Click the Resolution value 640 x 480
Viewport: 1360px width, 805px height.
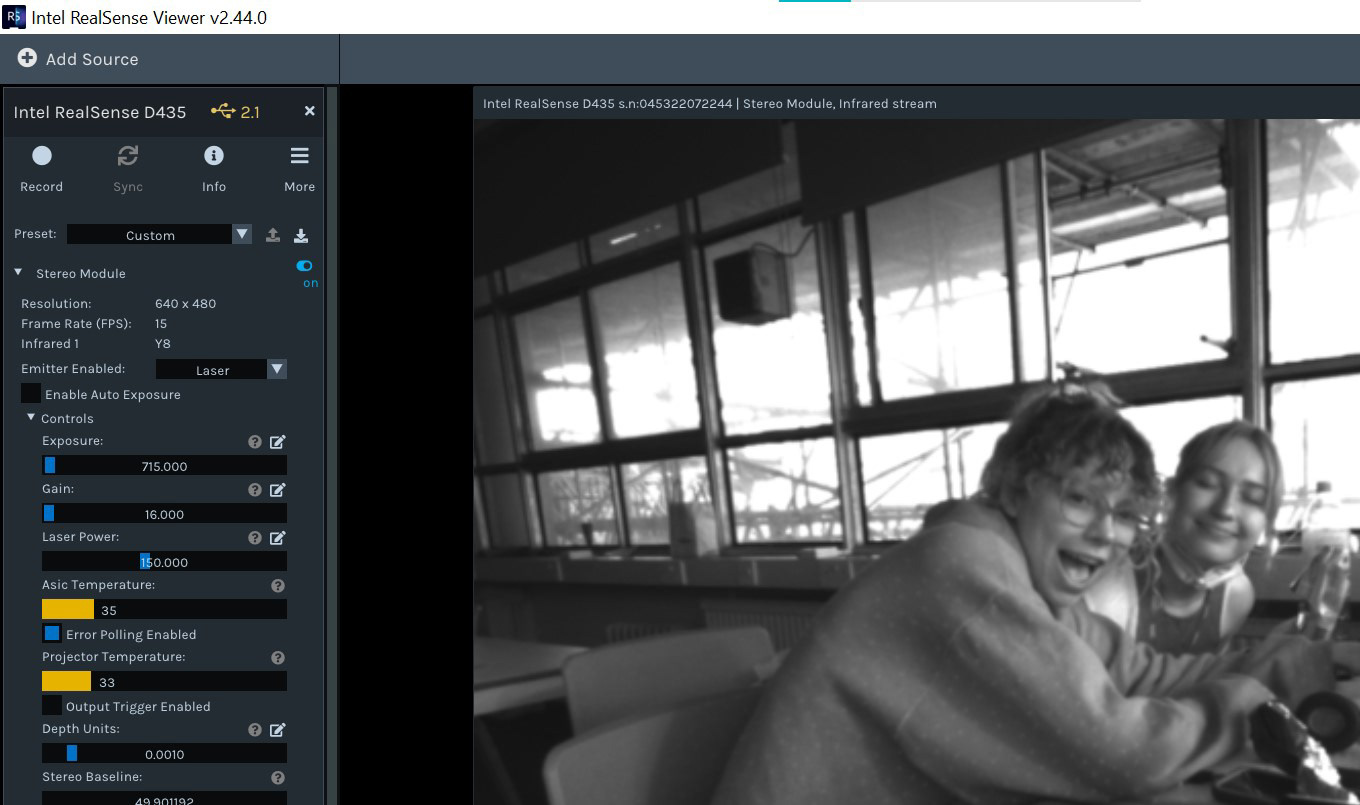[x=185, y=303]
